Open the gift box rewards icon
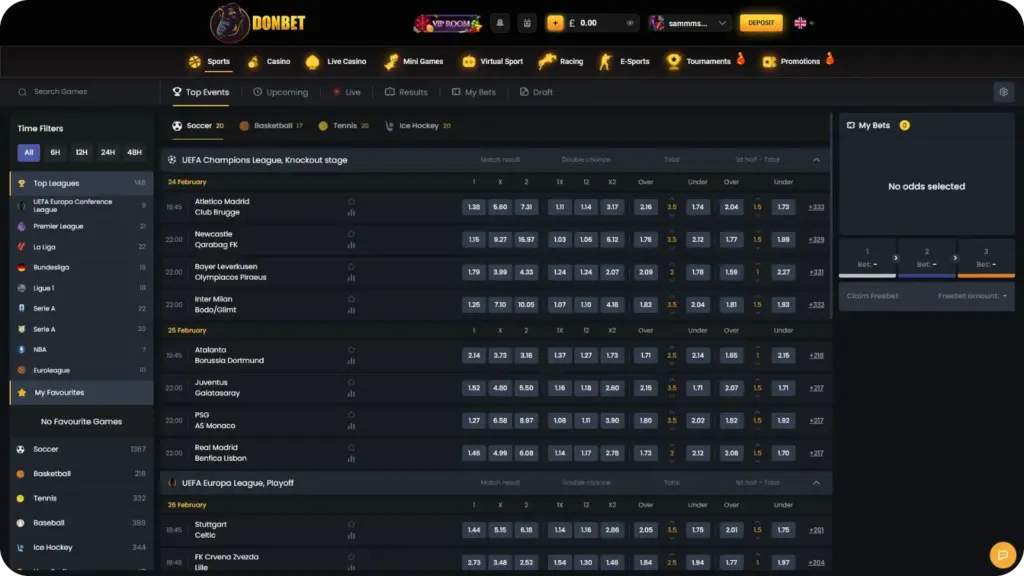Image resolution: width=1024 pixels, height=576 pixels. (x=527, y=23)
